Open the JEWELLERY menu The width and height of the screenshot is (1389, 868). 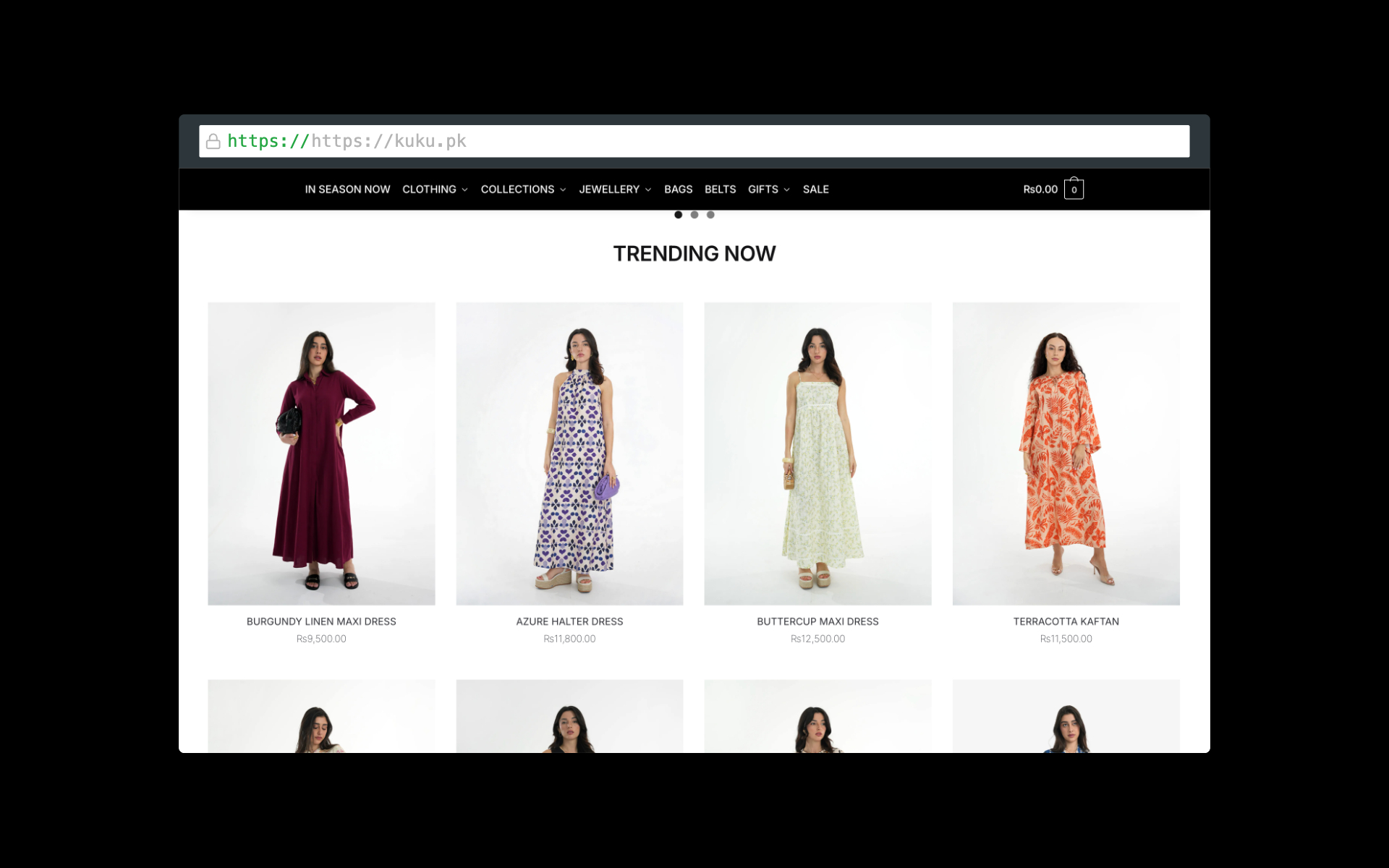coord(609,190)
